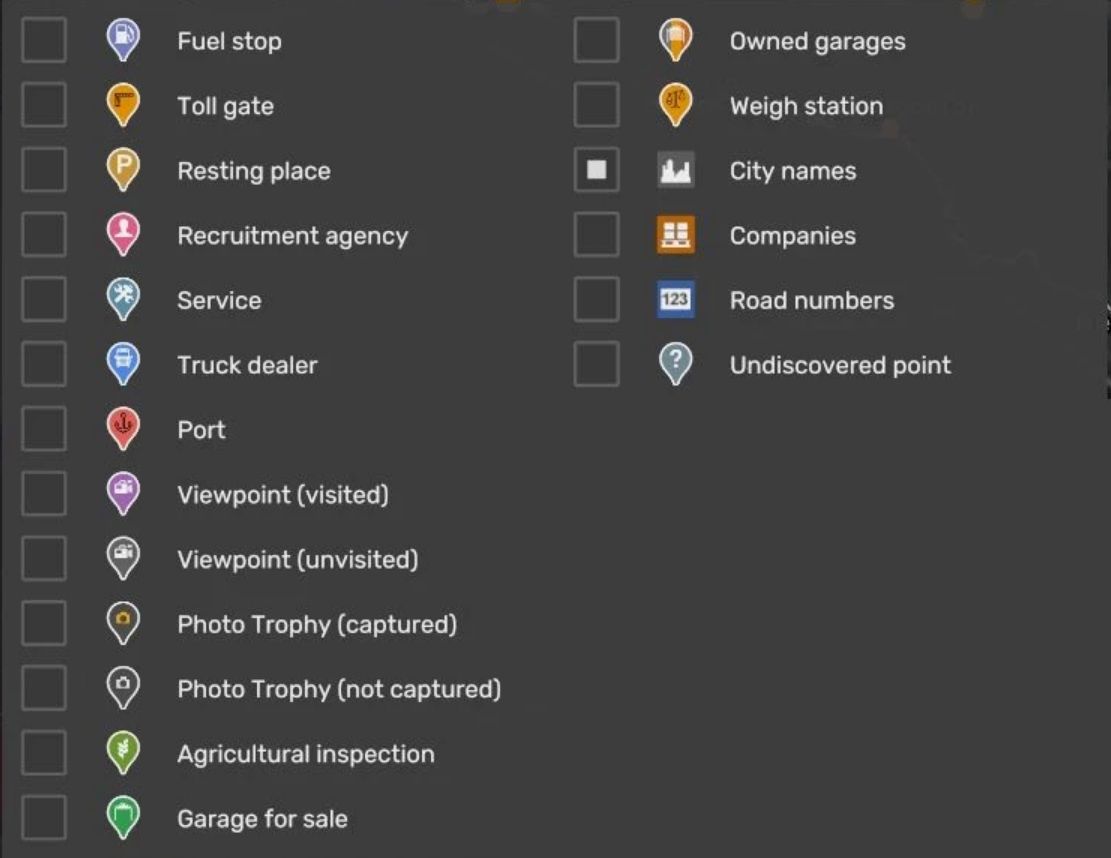Click the Weigh station scale icon
Viewport: 1111px width, 858px height.
pos(676,105)
